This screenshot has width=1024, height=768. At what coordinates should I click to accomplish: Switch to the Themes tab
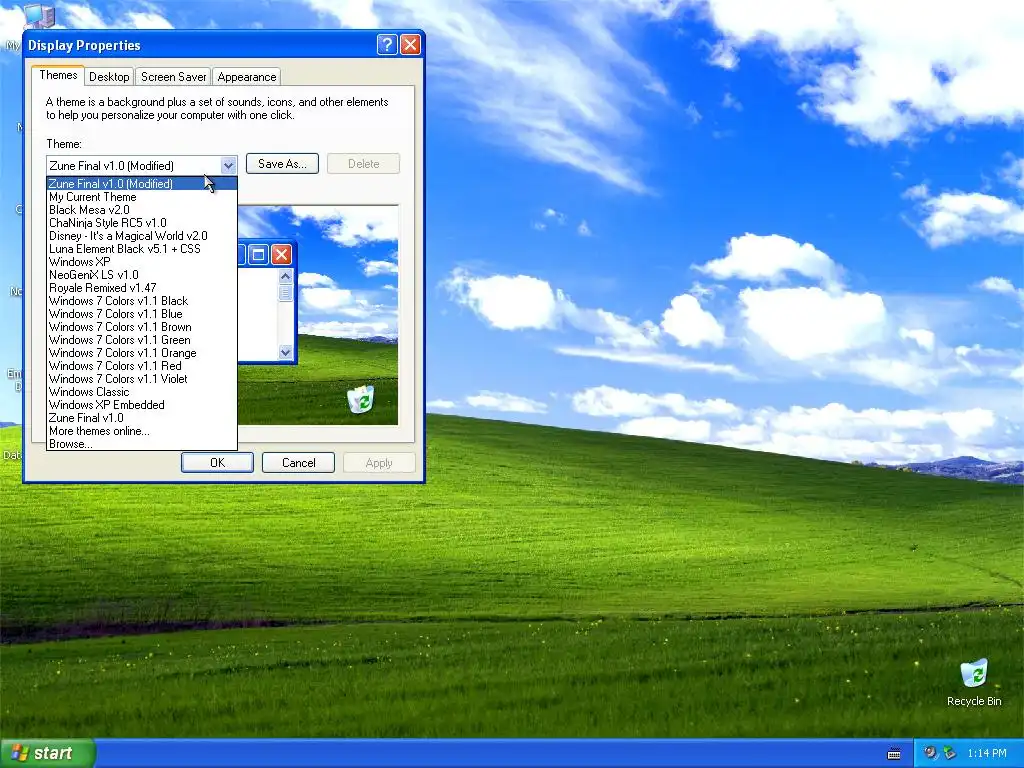(x=58, y=75)
